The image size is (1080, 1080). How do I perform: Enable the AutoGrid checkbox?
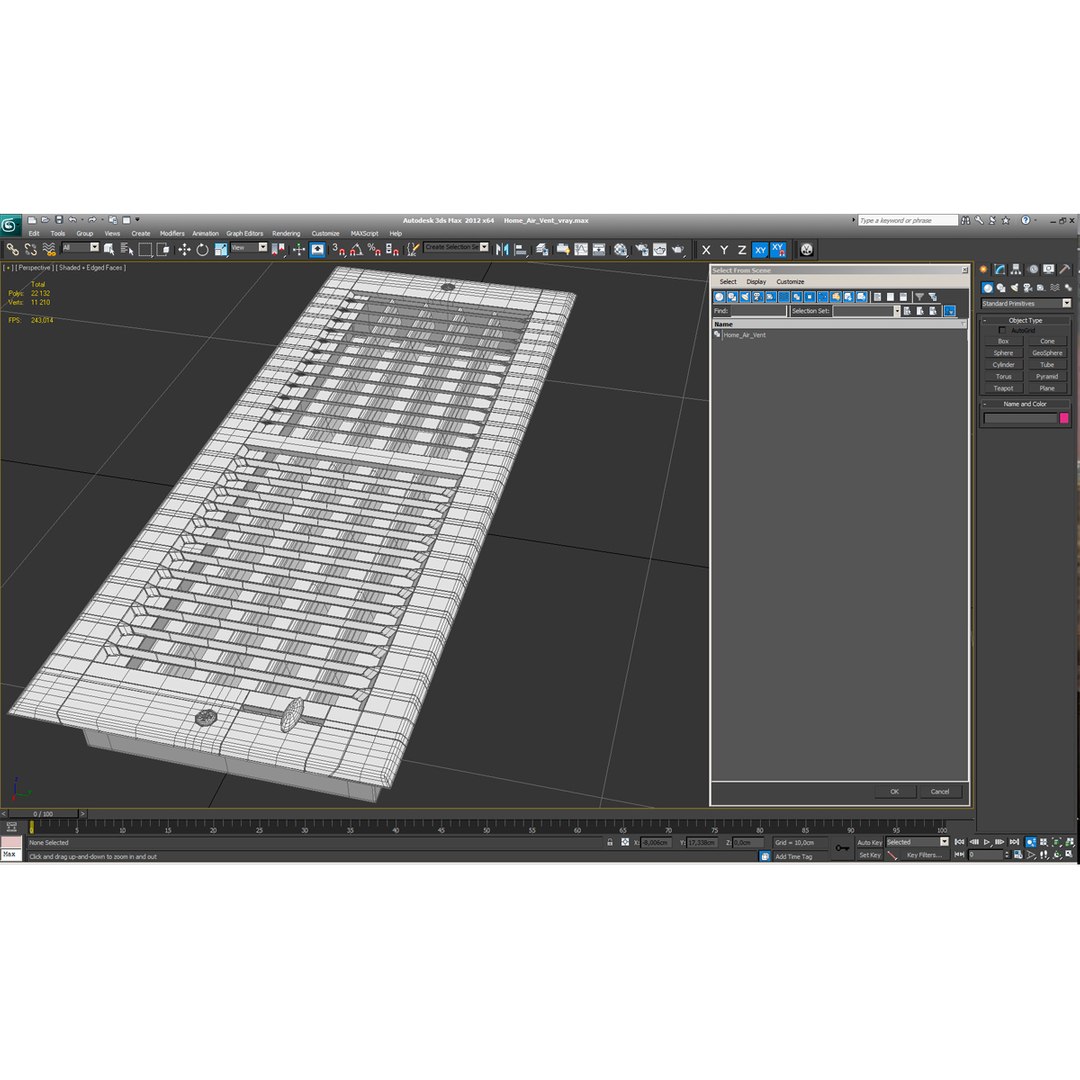click(x=1002, y=331)
